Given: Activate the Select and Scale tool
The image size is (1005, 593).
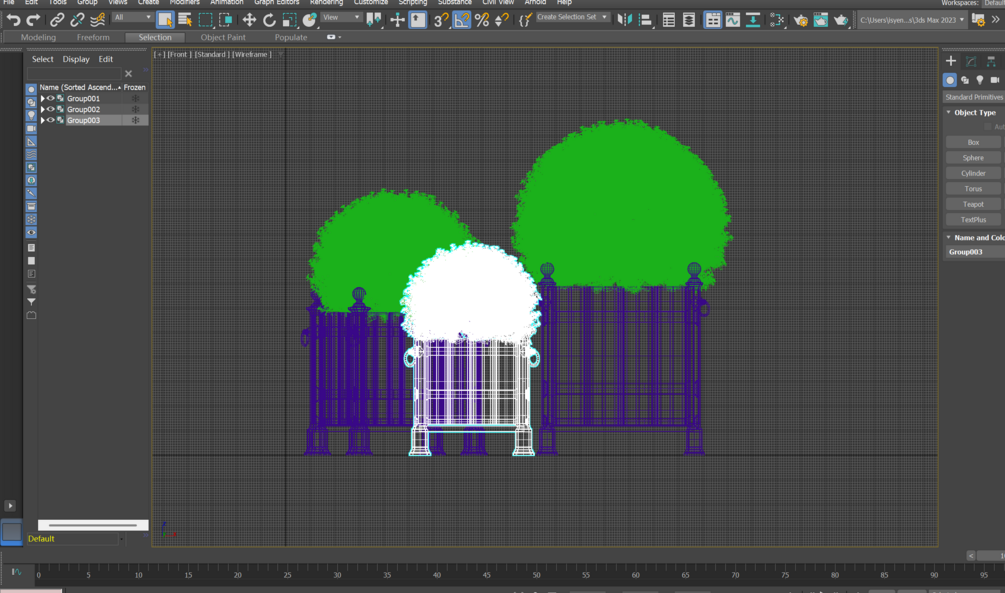Looking at the screenshot, I should (290, 20).
